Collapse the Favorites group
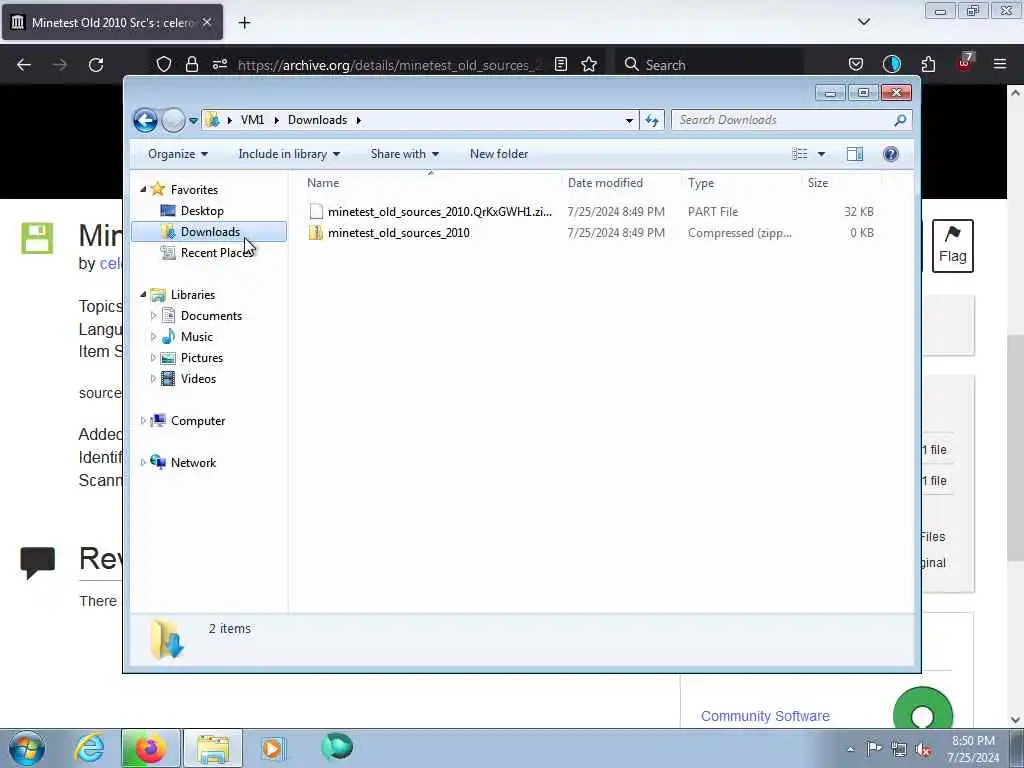The height and width of the screenshot is (768, 1024). pos(143,189)
